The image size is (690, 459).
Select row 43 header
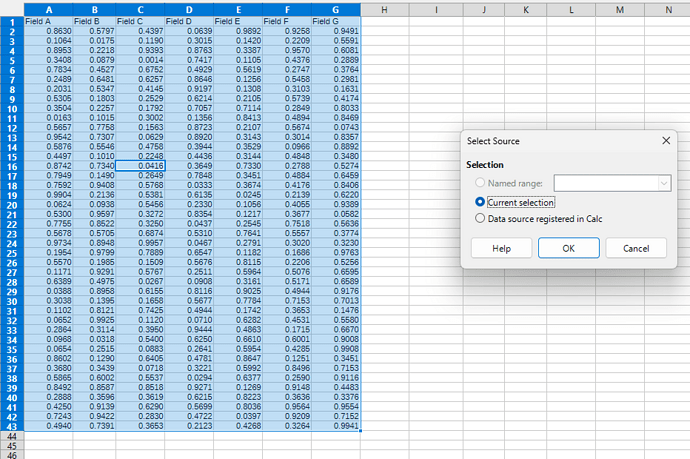(12, 426)
